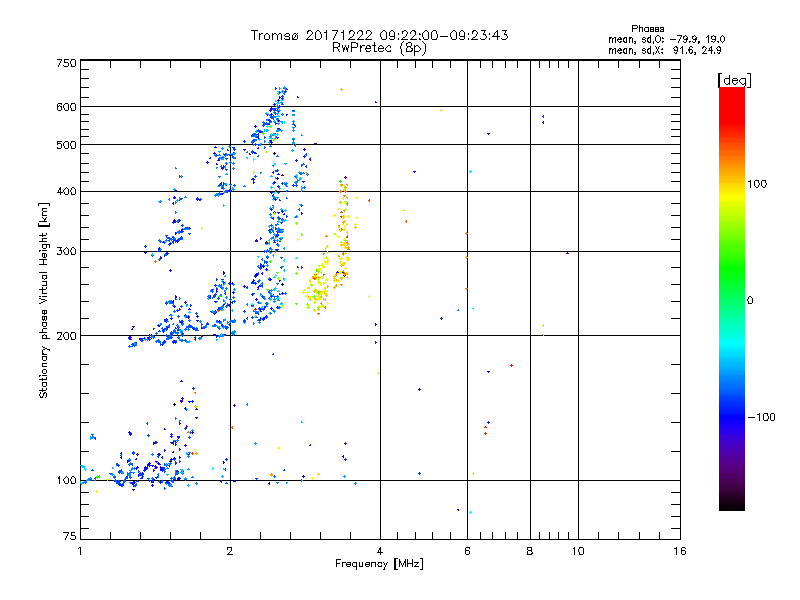Click the 'Phases' header text
Viewport: 800px width, 600px height.
647,29
